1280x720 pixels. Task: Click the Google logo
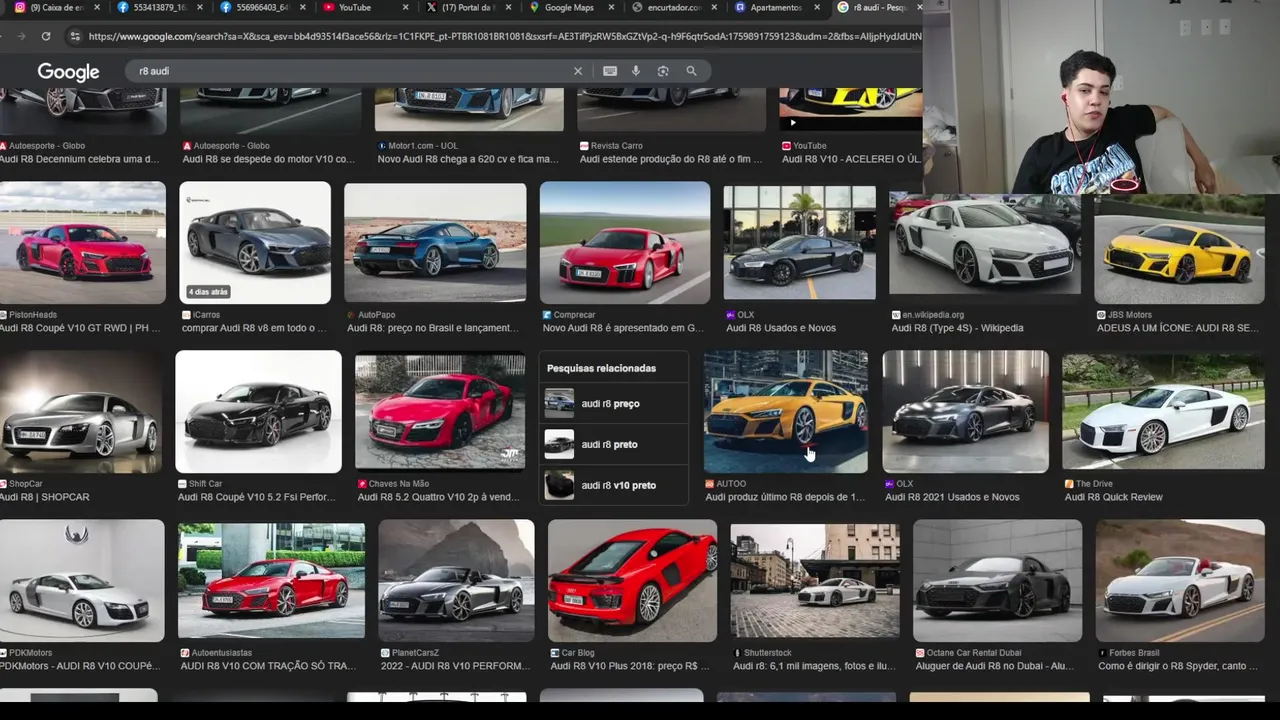68,72
